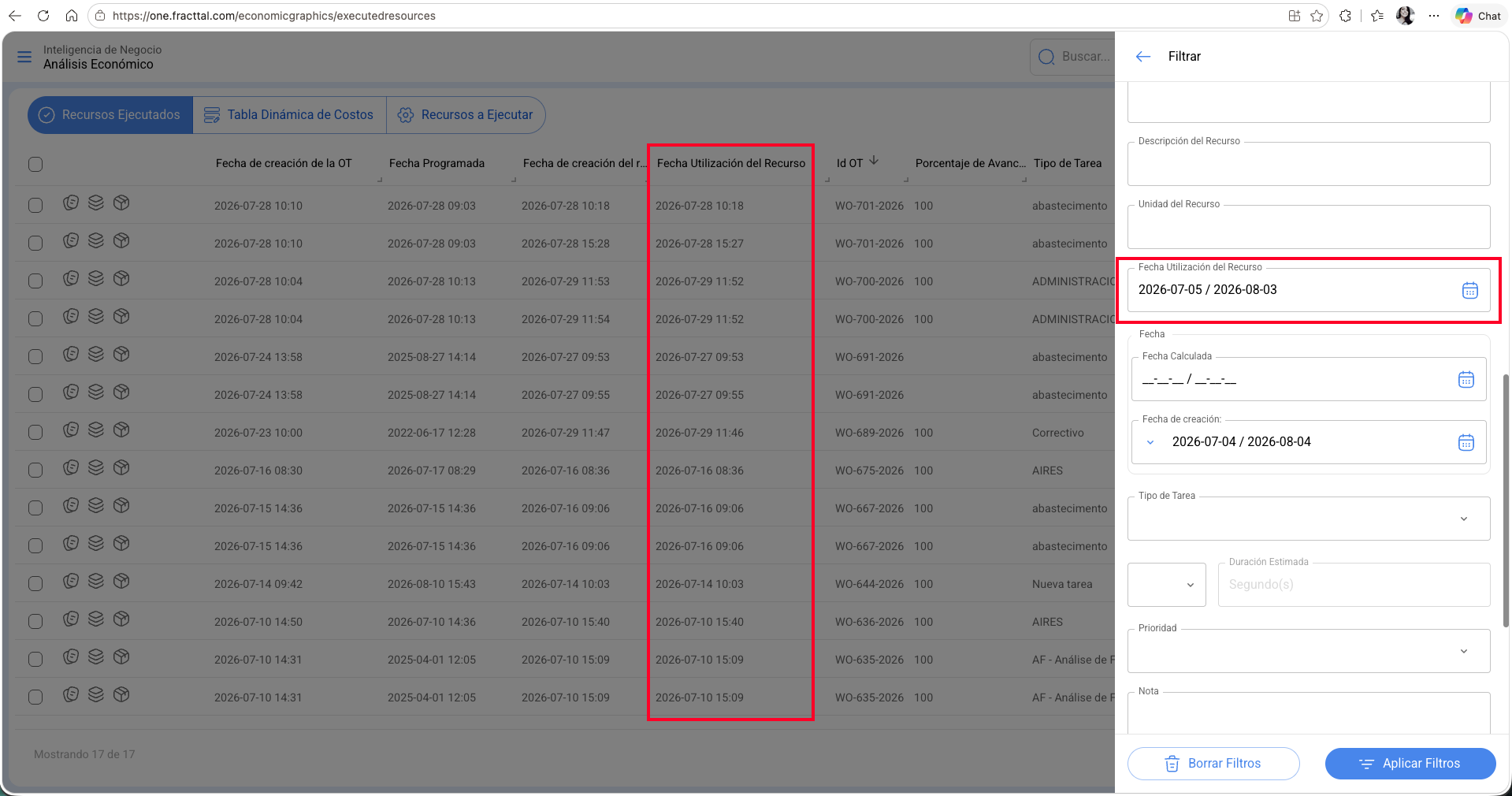The height and width of the screenshot is (796, 1512).
Task: Click the 2022-06-17 12:28 scheduled date cell
Action: click(431, 433)
